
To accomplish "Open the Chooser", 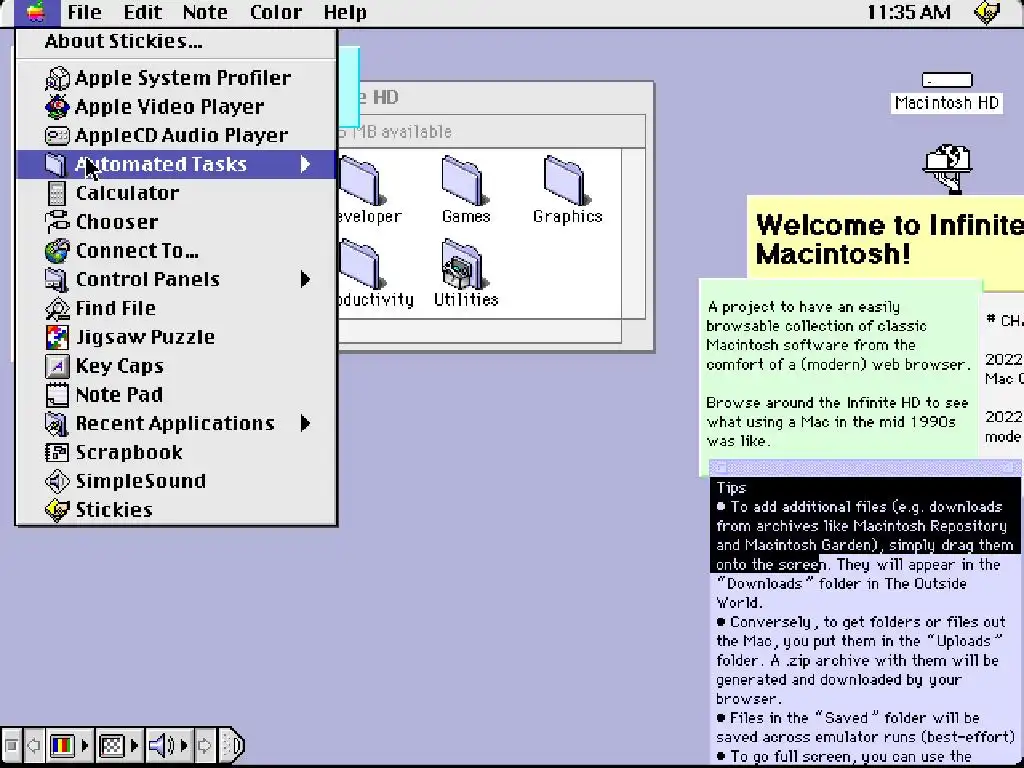I will point(176,221).
